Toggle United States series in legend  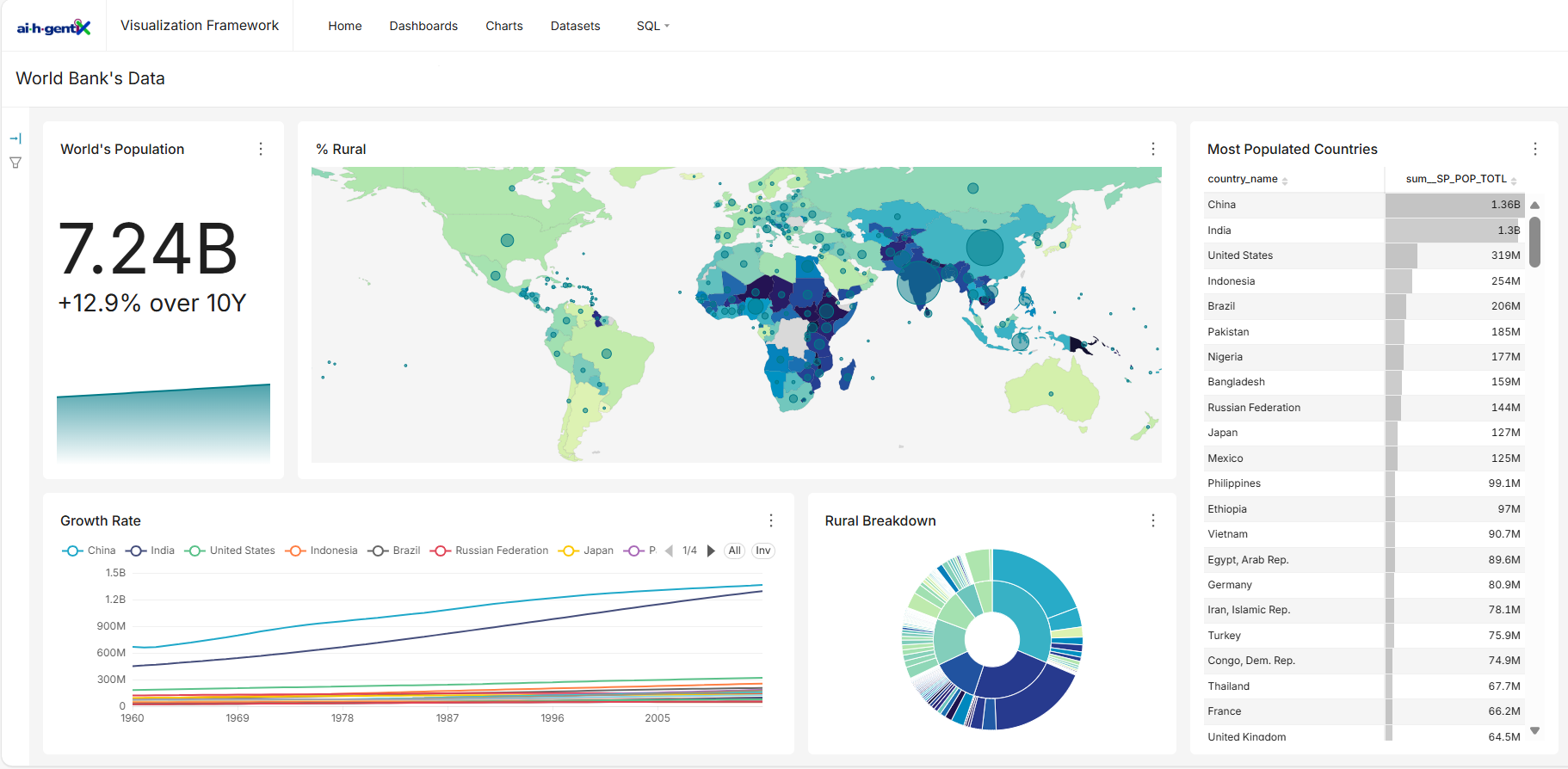[x=230, y=551]
